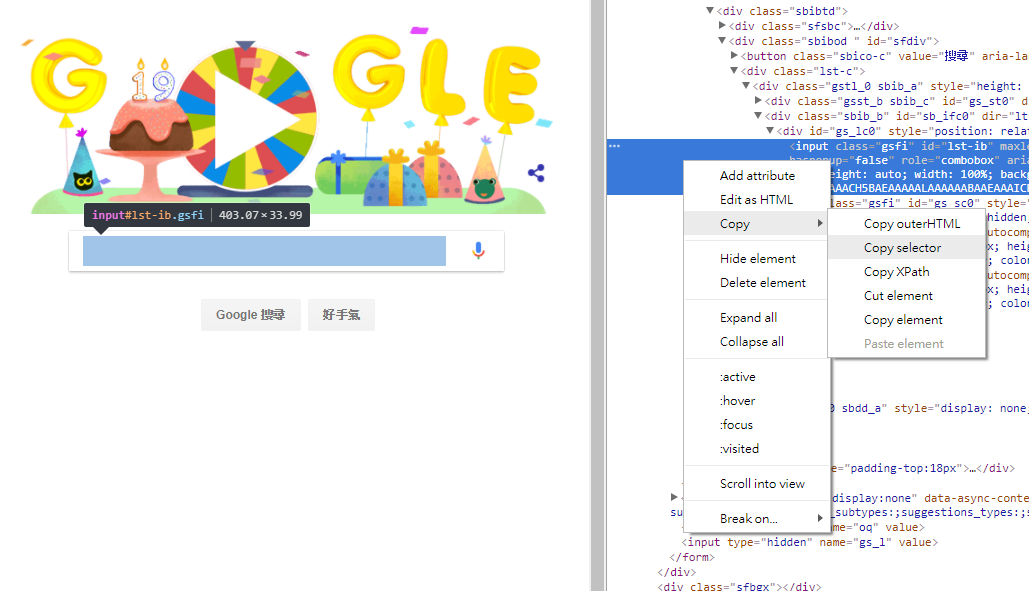Select the div class sfbgx row
The height and width of the screenshot is (591, 1029).
[x=739, y=586]
